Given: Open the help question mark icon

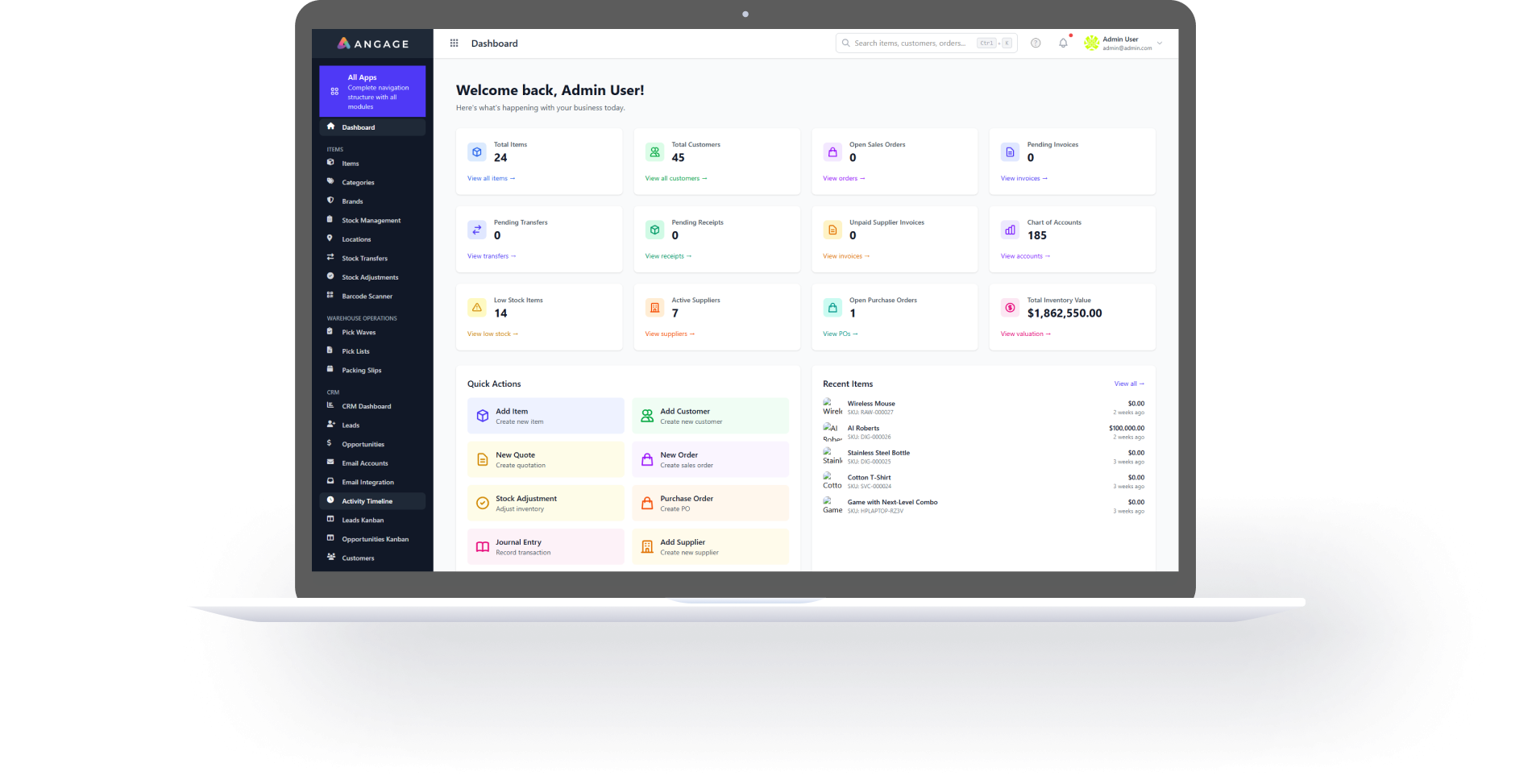Looking at the screenshot, I should pyautogui.click(x=1036, y=44).
